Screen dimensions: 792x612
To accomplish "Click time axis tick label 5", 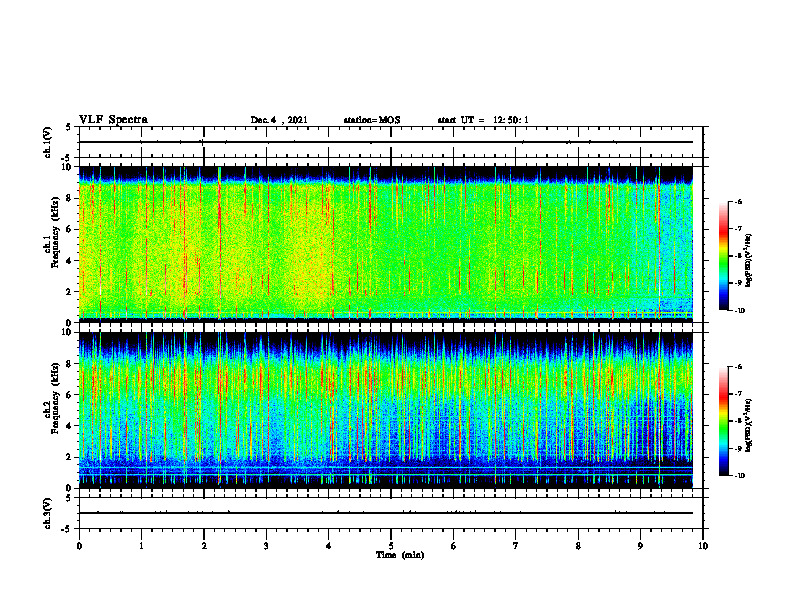I will [x=391, y=546].
